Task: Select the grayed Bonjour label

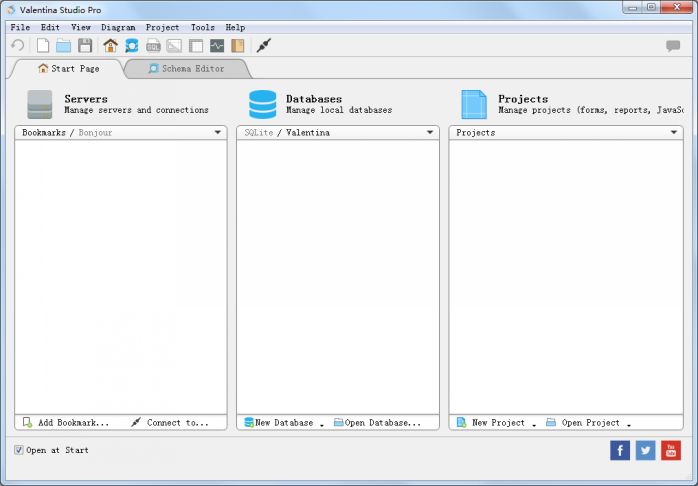Action: click(x=95, y=132)
